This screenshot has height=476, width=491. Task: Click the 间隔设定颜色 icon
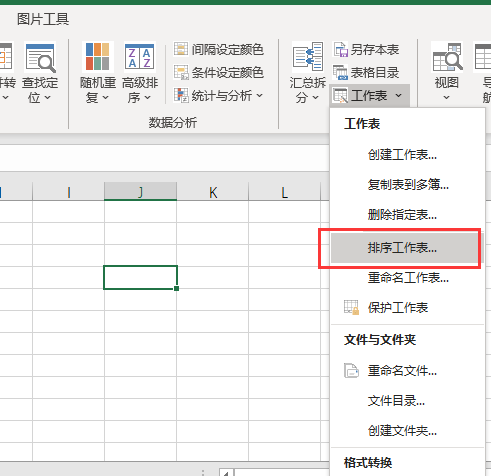point(181,49)
